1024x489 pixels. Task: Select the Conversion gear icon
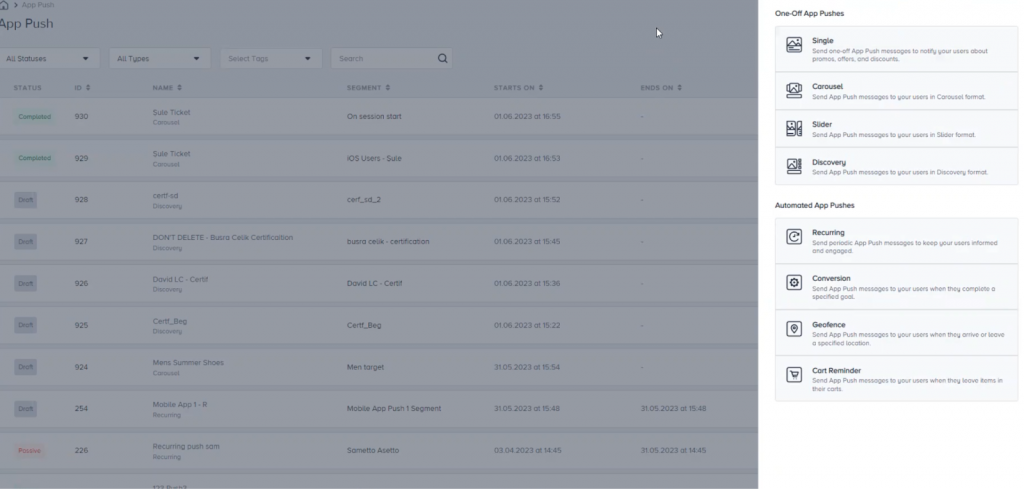coord(794,283)
